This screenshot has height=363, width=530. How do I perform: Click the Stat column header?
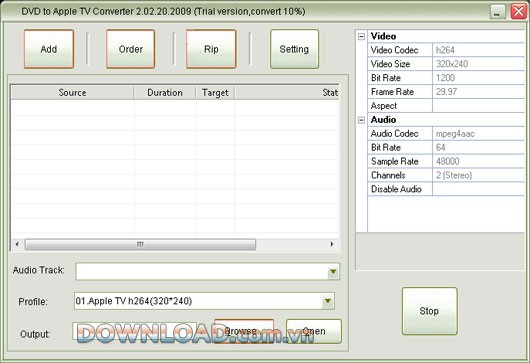coord(287,93)
